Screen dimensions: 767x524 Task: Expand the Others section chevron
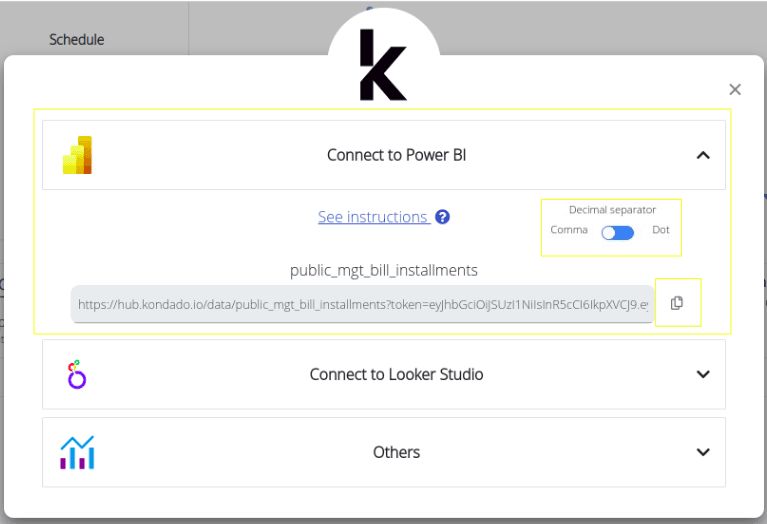(703, 452)
